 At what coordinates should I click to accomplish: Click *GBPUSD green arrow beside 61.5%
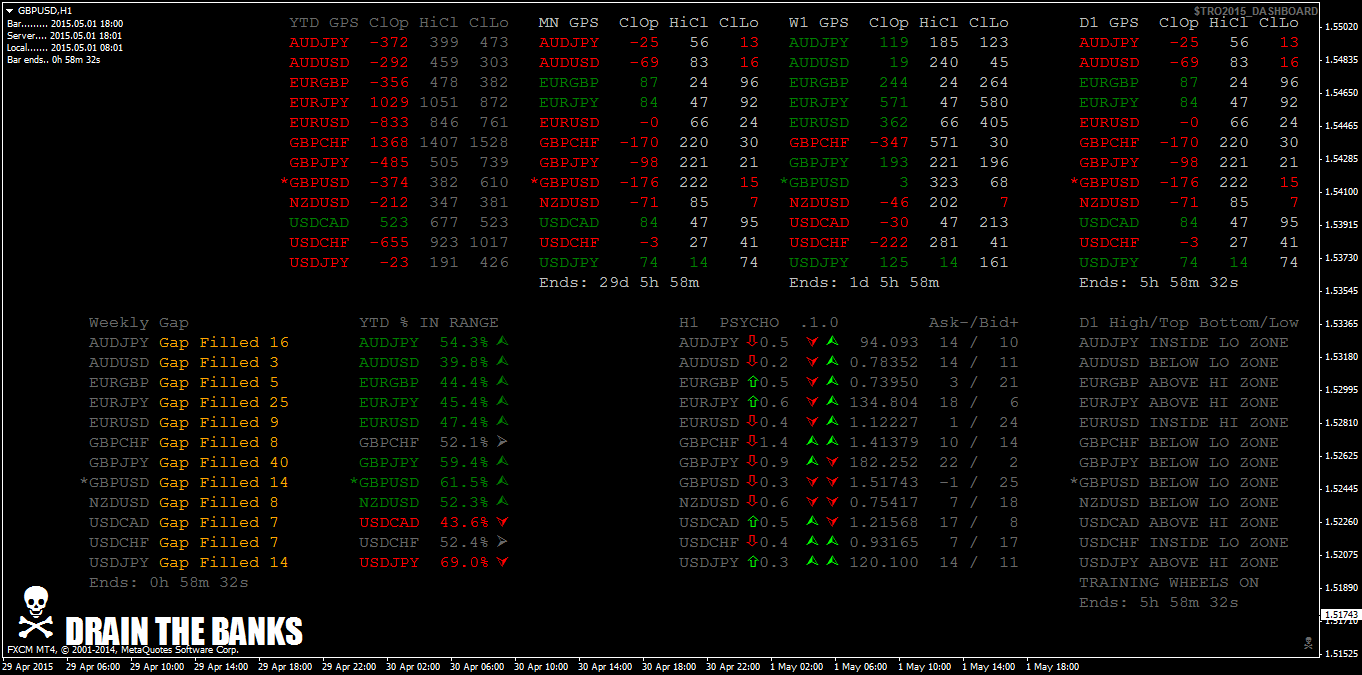point(502,482)
